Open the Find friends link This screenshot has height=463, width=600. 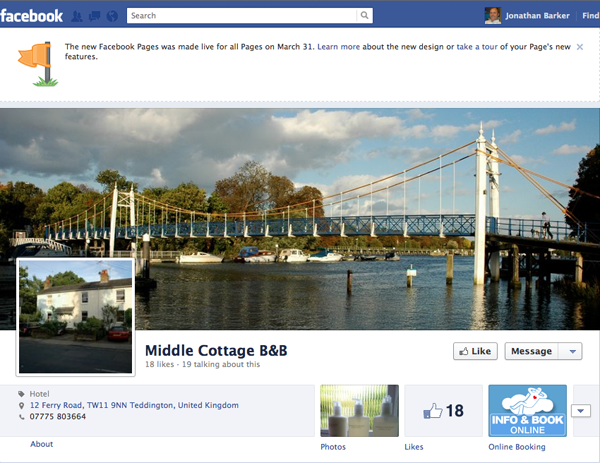[x=591, y=16]
